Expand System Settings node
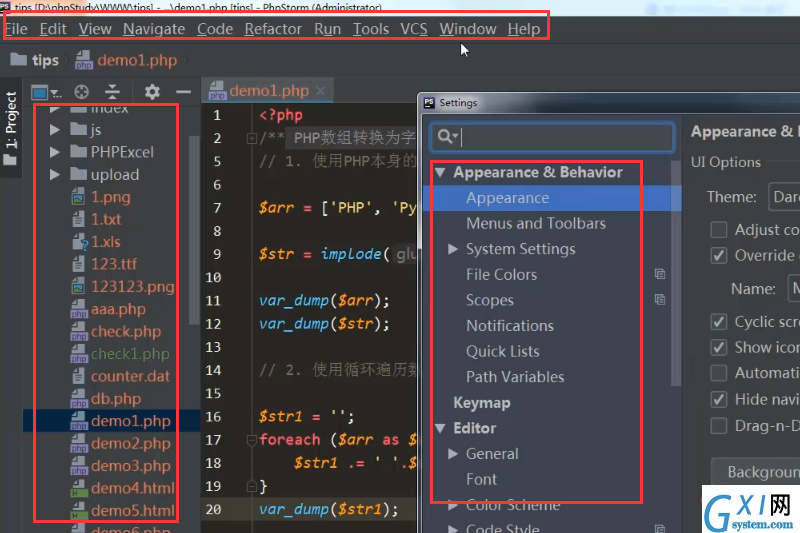 [x=453, y=249]
